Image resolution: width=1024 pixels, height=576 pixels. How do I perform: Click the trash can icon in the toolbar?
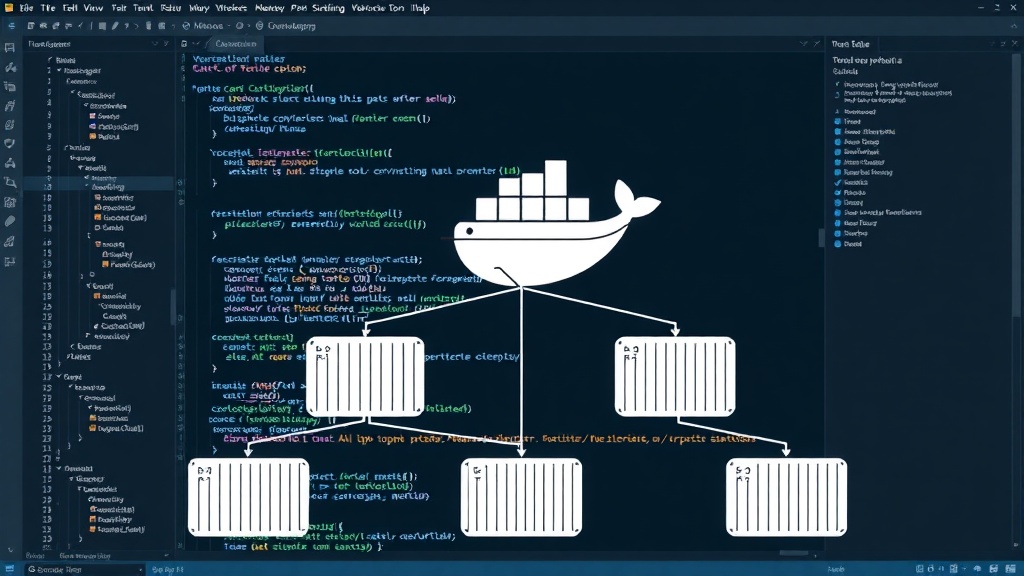149,26
